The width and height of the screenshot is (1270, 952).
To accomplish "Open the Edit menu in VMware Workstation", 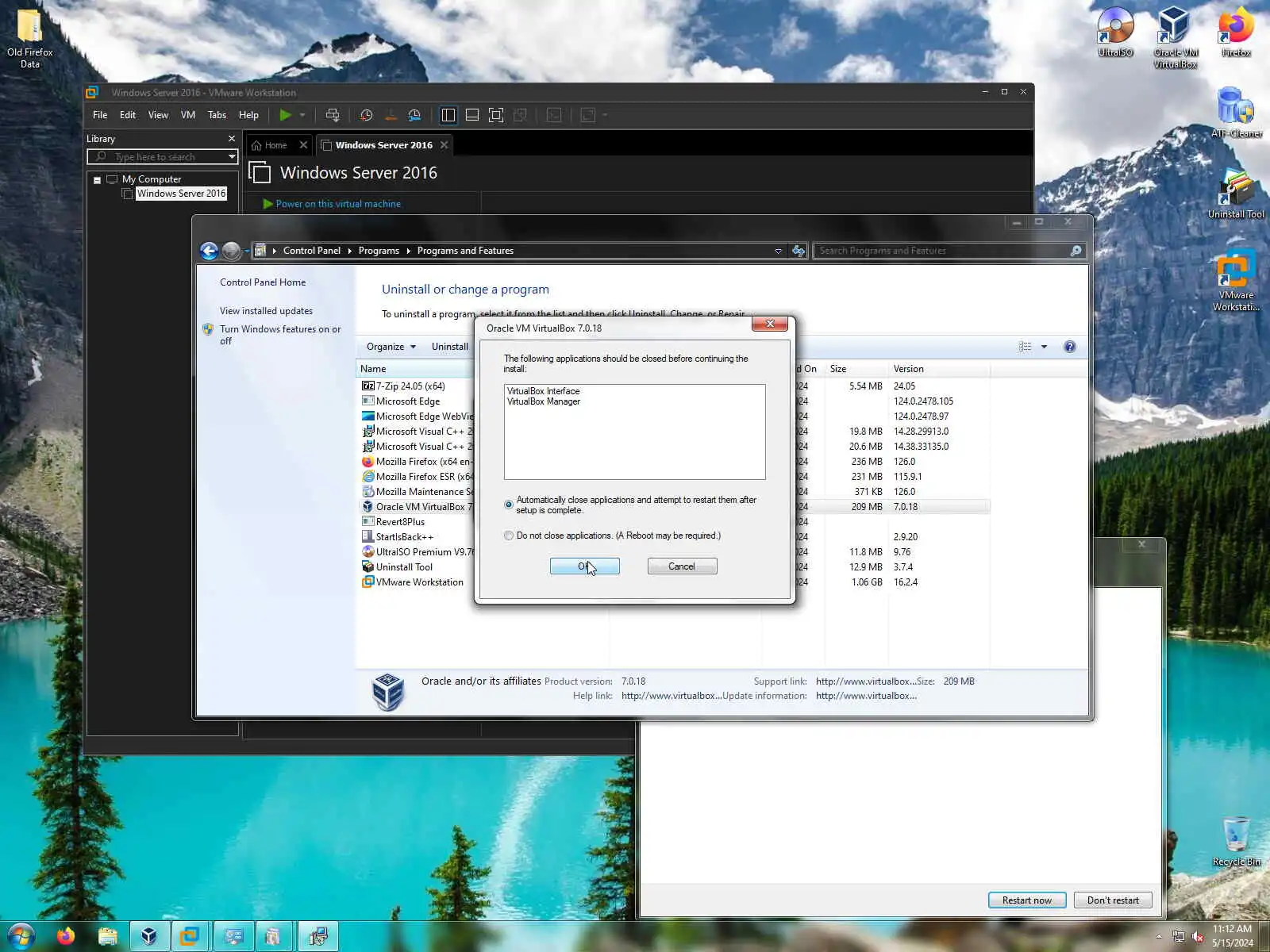I will pos(128,115).
